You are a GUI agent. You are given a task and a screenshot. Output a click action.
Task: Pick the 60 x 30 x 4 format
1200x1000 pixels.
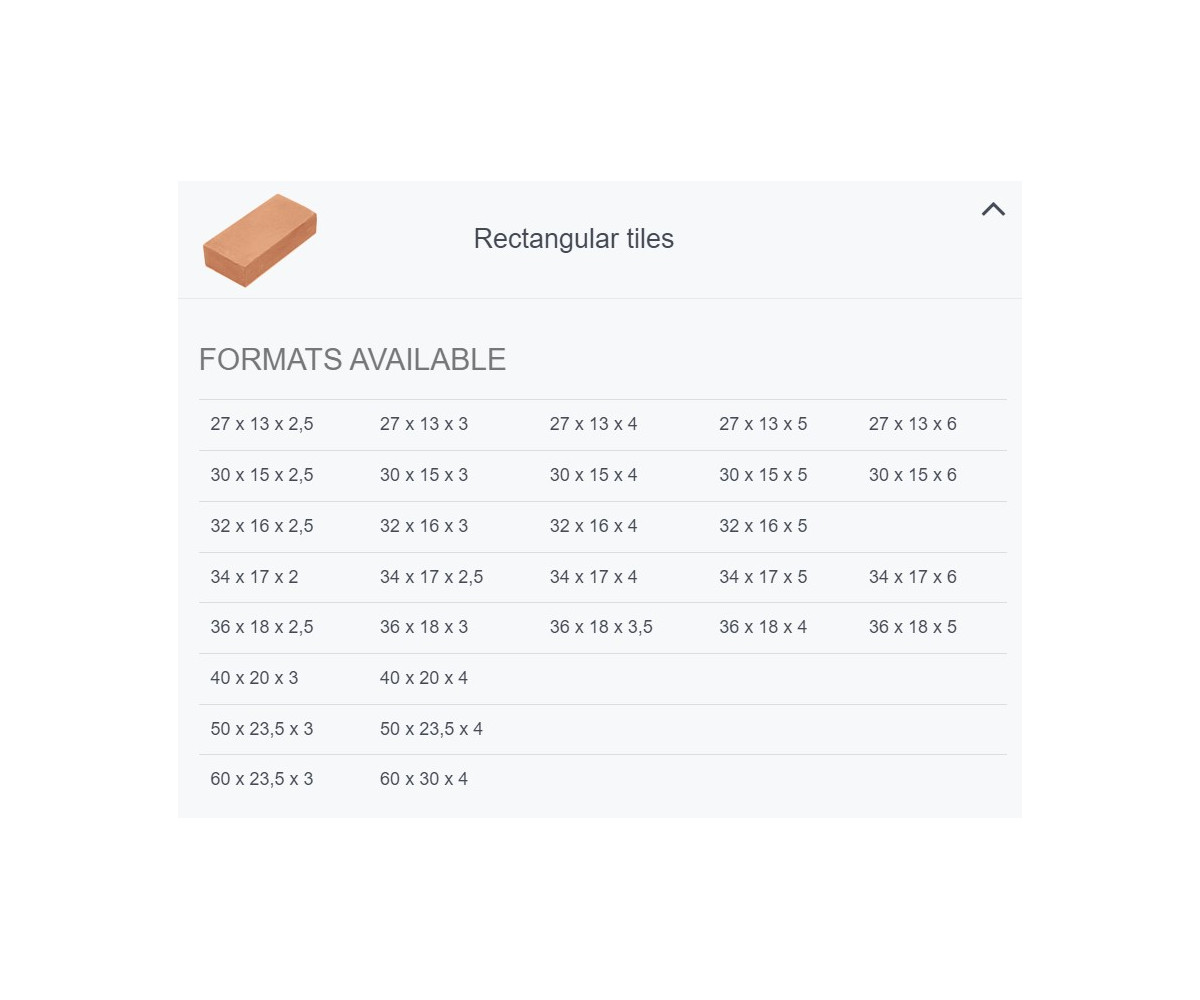(424, 779)
